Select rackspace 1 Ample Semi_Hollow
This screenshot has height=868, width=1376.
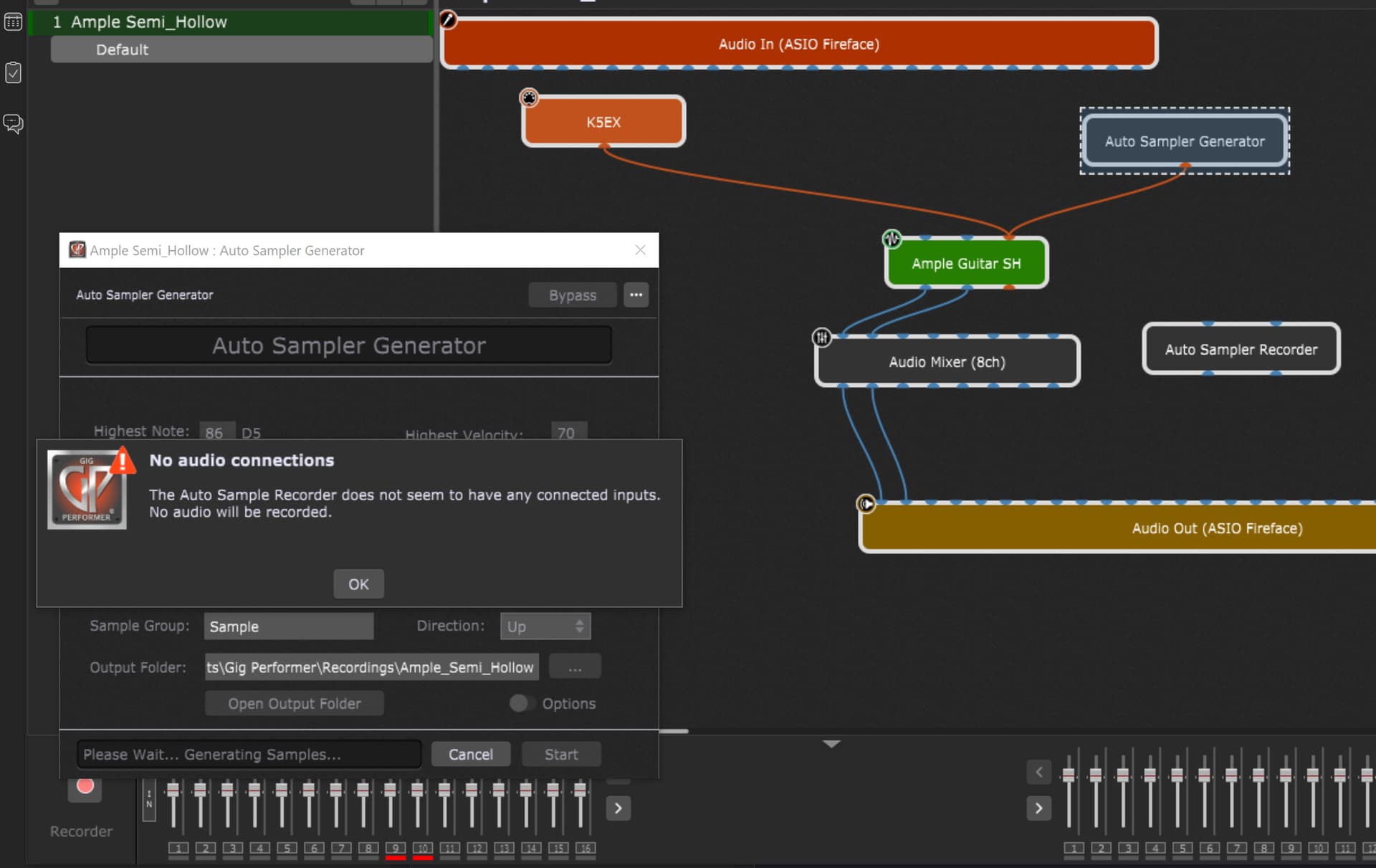[x=231, y=22]
